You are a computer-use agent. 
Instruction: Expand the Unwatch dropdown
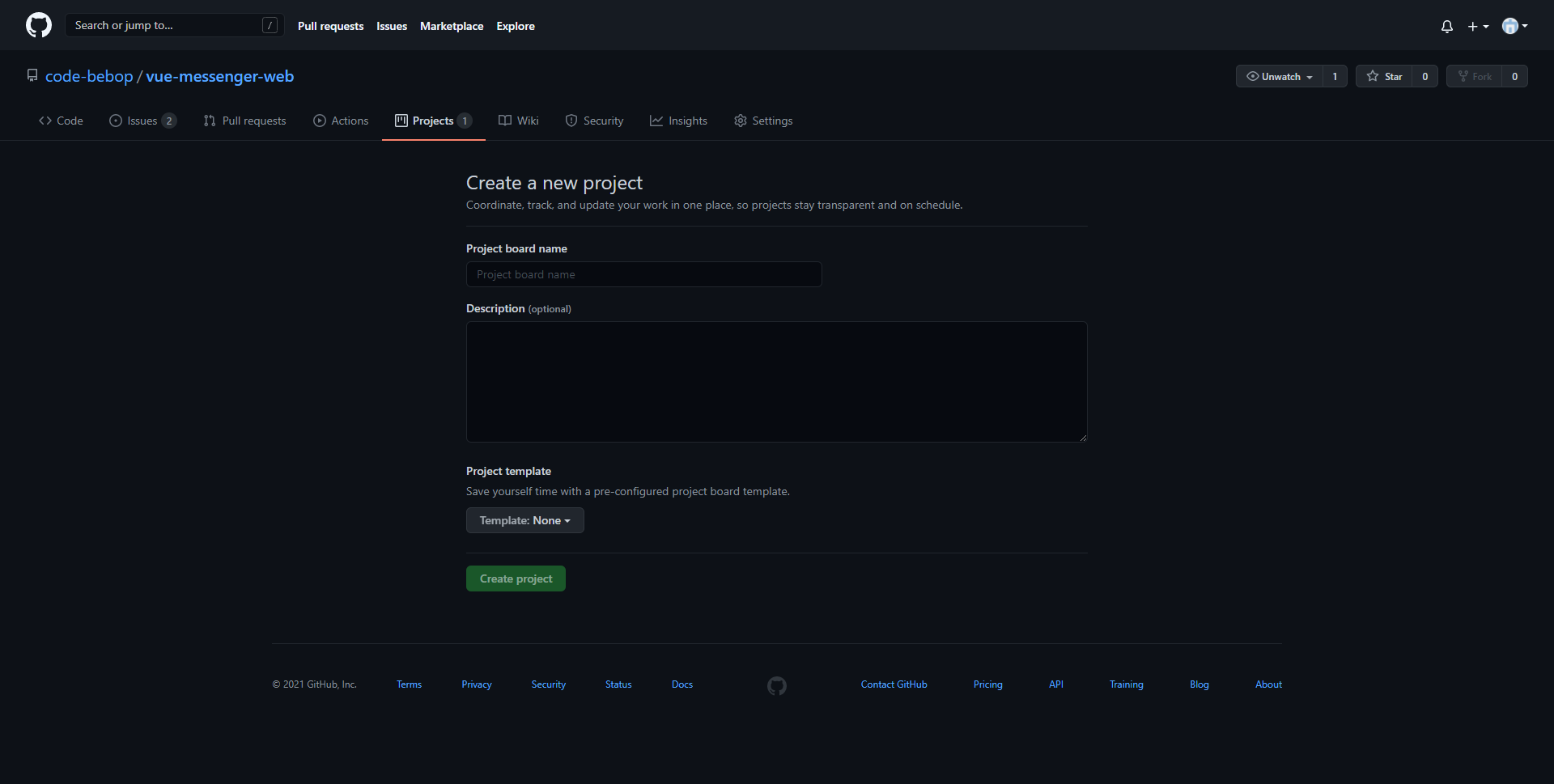pyautogui.click(x=1279, y=76)
